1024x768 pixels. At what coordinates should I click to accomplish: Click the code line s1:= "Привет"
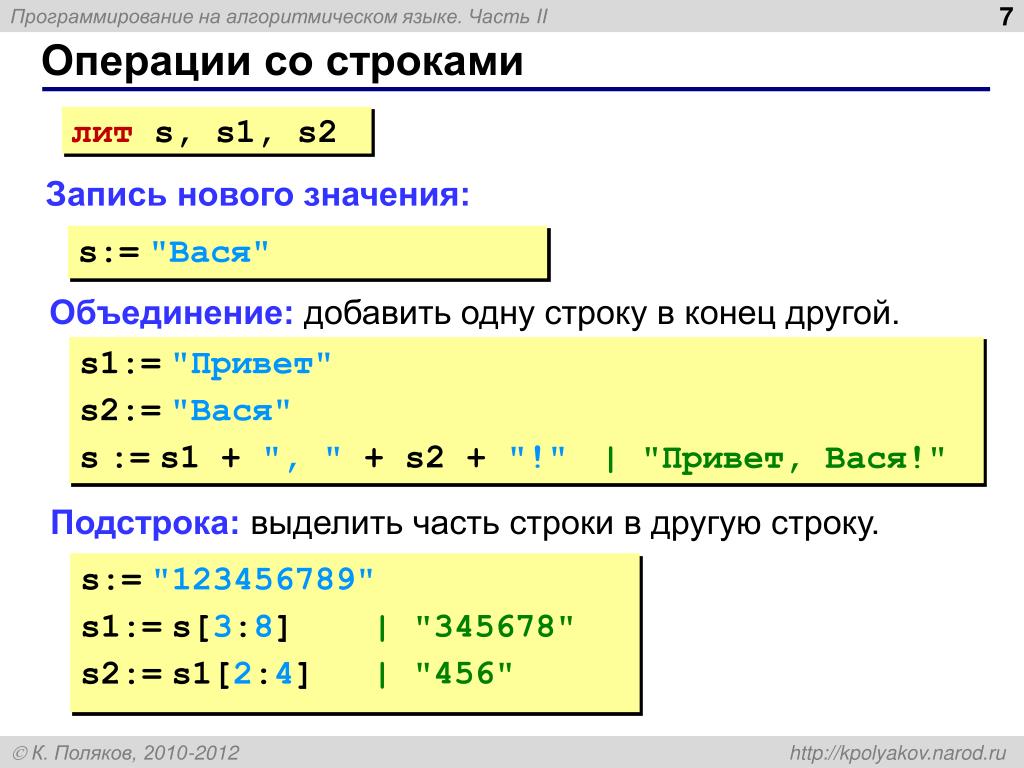[x=206, y=364]
